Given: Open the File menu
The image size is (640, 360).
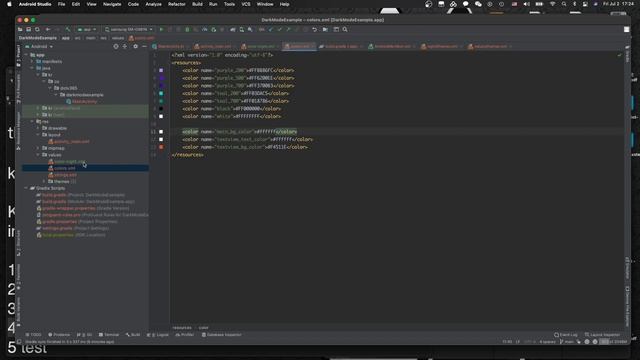Looking at the screenshot, I should point(61,4).
